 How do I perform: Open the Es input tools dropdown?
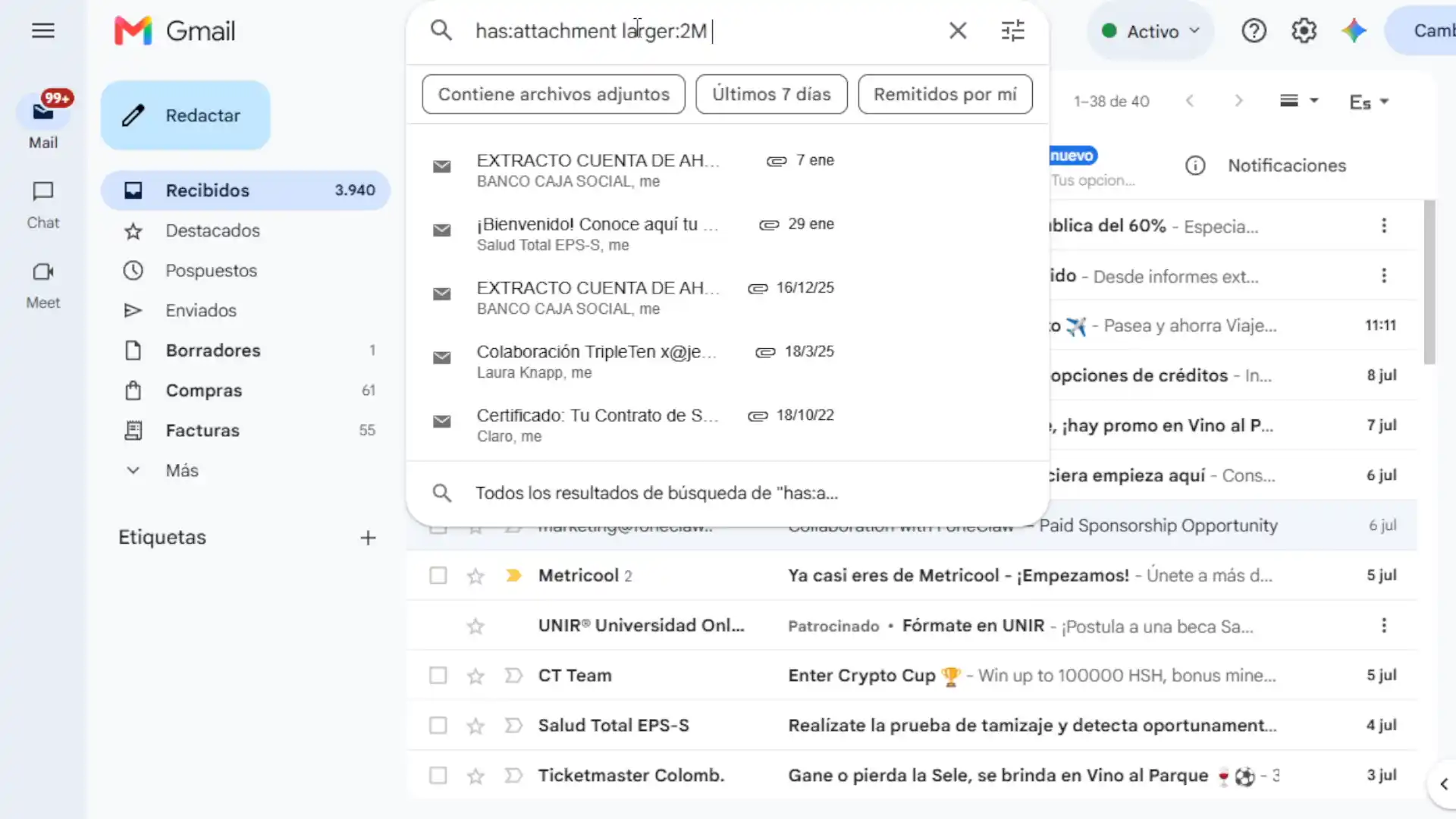(1369, 102)
